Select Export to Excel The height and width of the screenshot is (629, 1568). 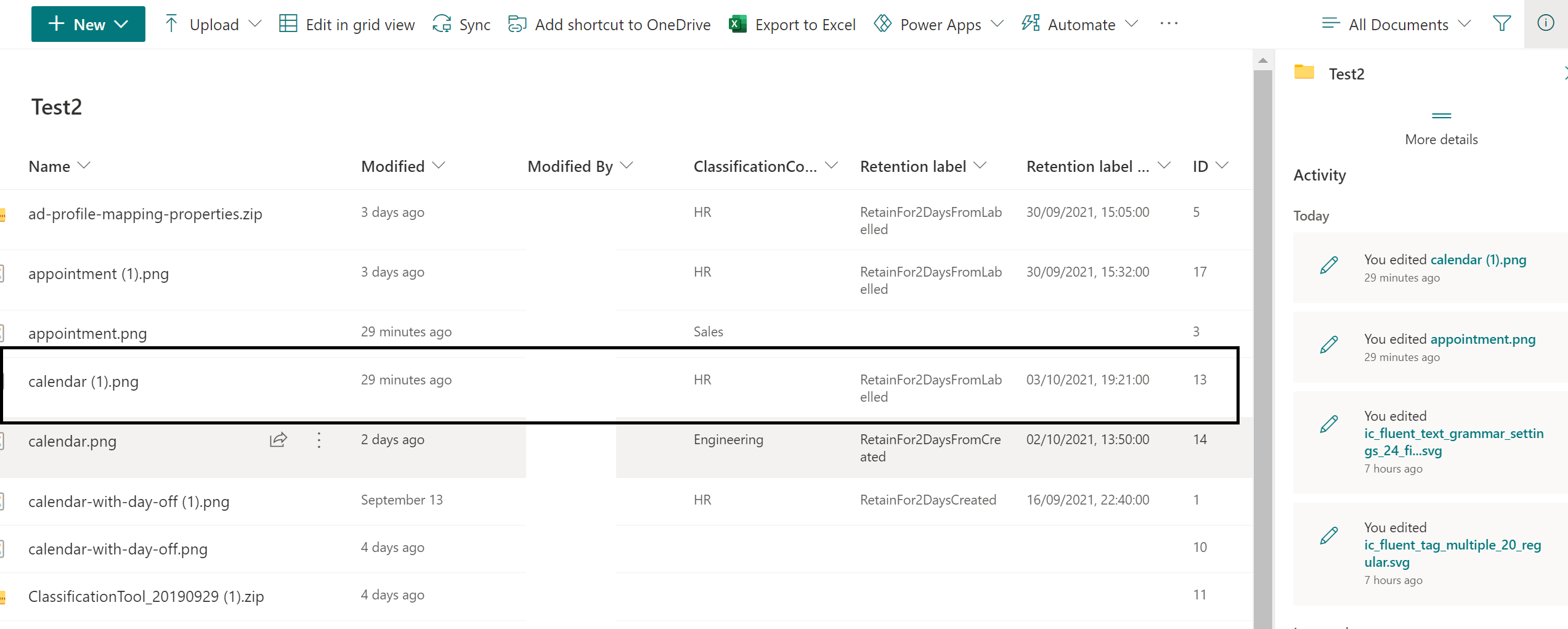pyautogui.click(x=792, y=24)
